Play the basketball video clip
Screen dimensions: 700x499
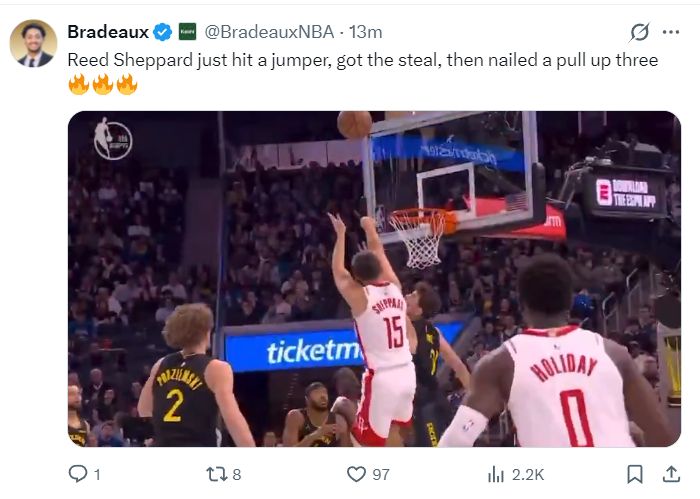[374, 278]
